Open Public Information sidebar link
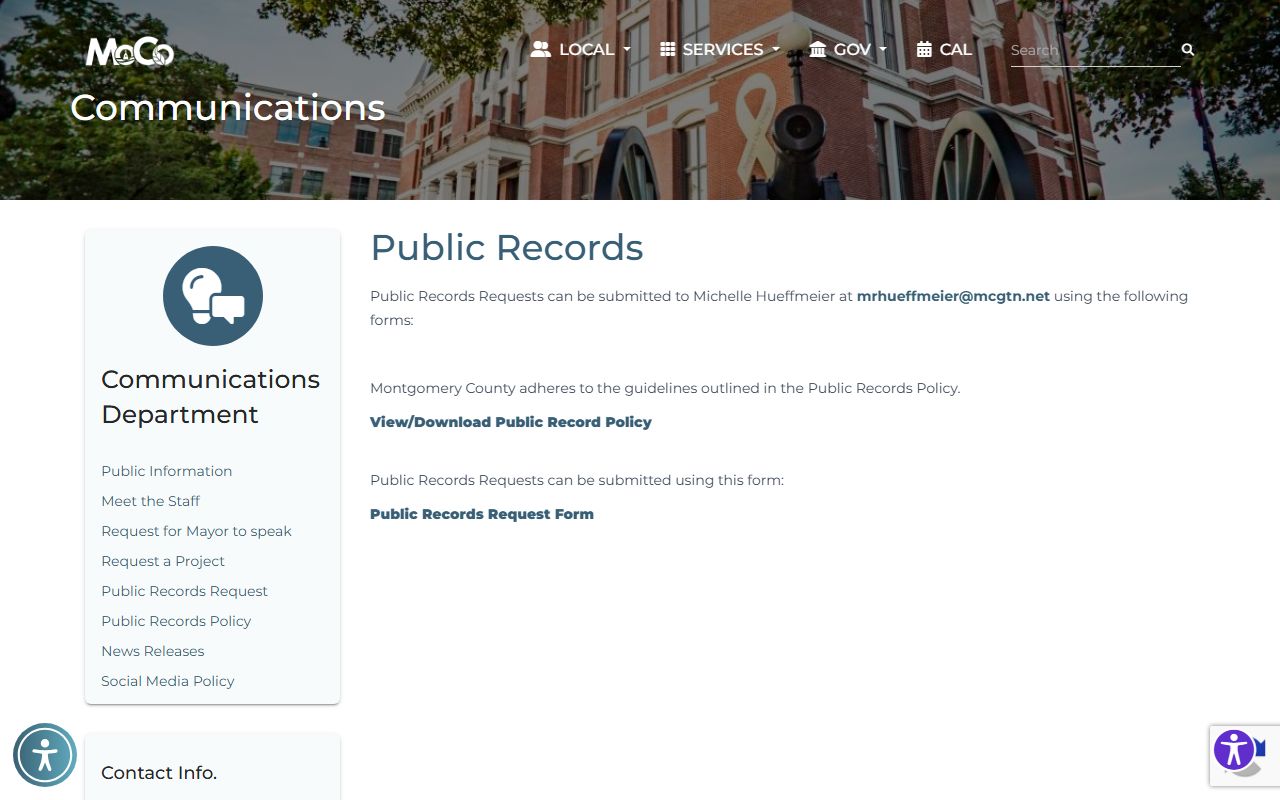The height and width of the screenshot is (800, 1280). (x=166, y=471)
